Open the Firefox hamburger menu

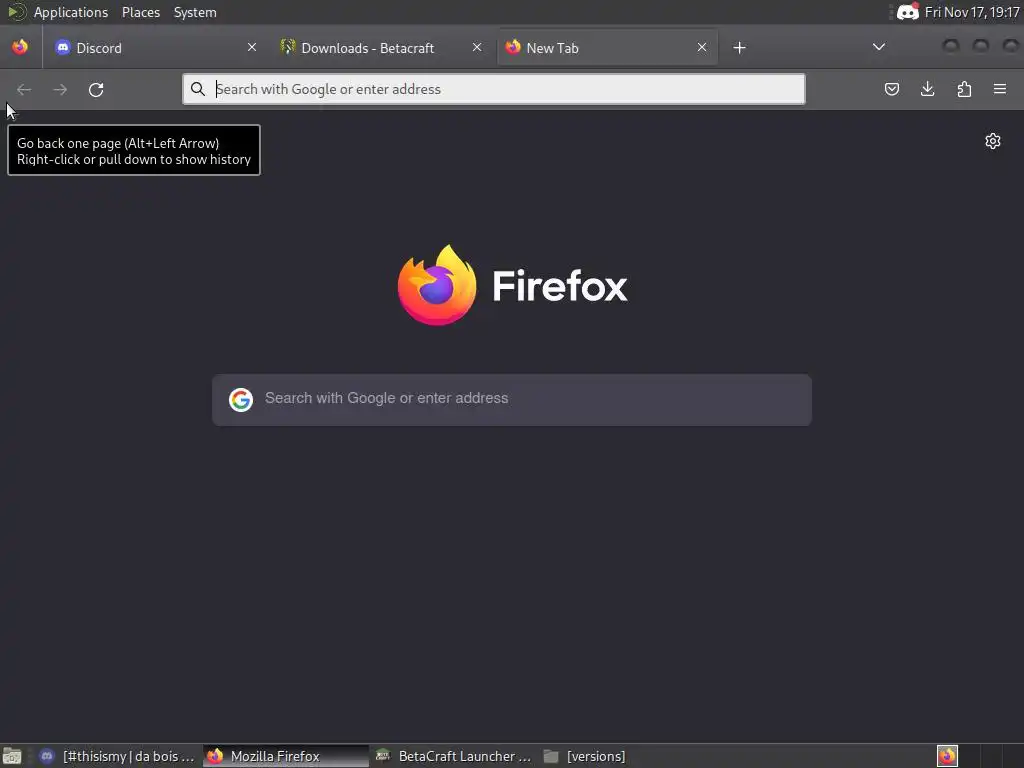[1000, 89]
